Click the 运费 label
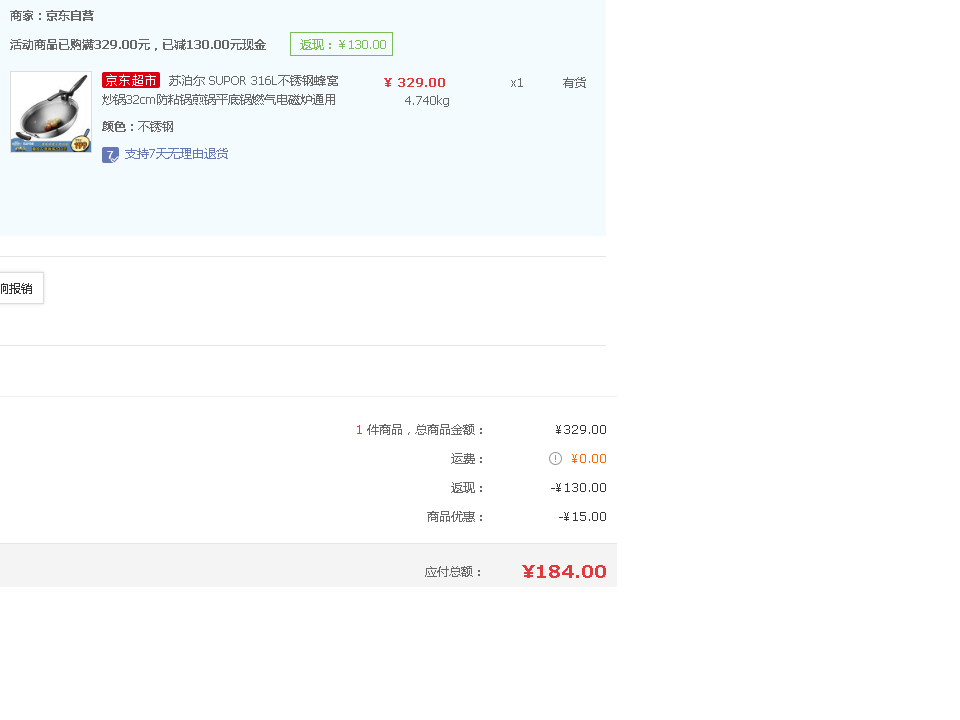The image size is (960, 720). (x=468, y=459)
